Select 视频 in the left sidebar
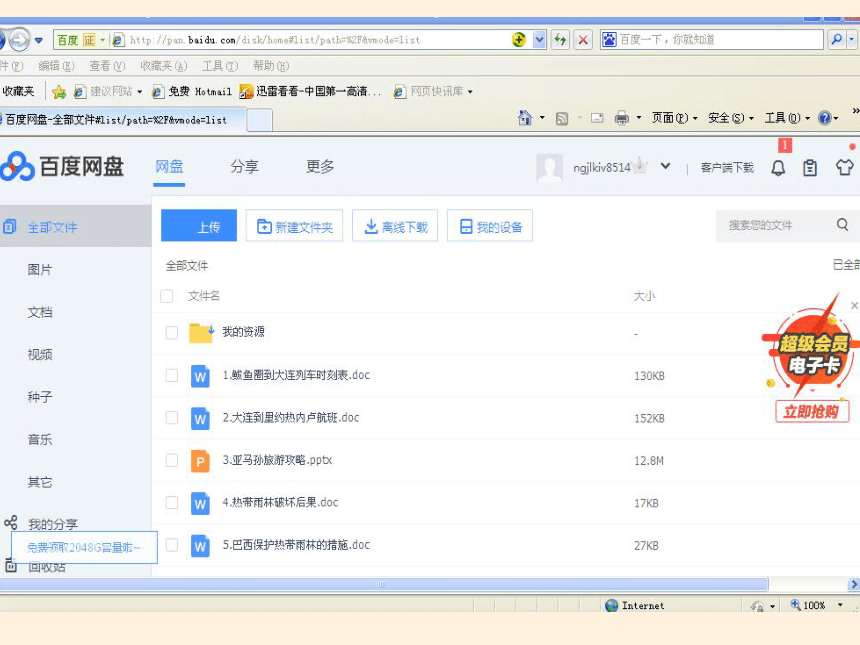 pyautogui.click(x=39, y=355)
